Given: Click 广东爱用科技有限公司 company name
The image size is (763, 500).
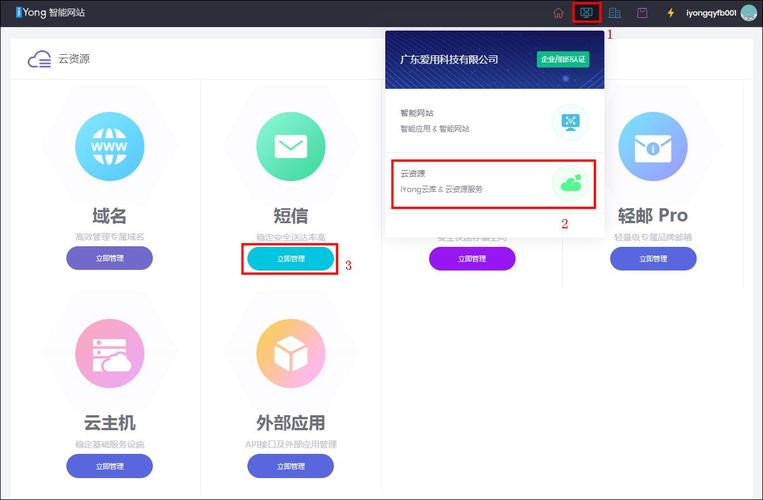Looking at the screenshot, I should click(x=449, y=59).
